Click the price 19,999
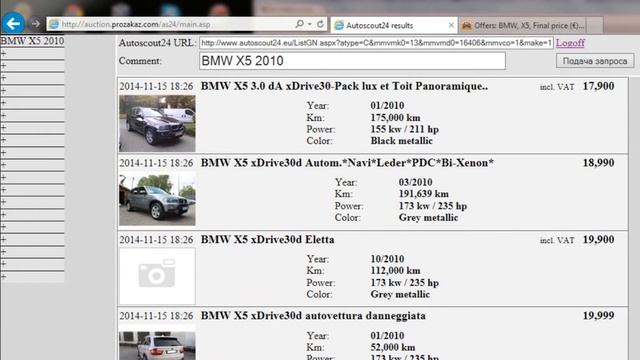Screen dimensions: 640x360 [598, 316]
